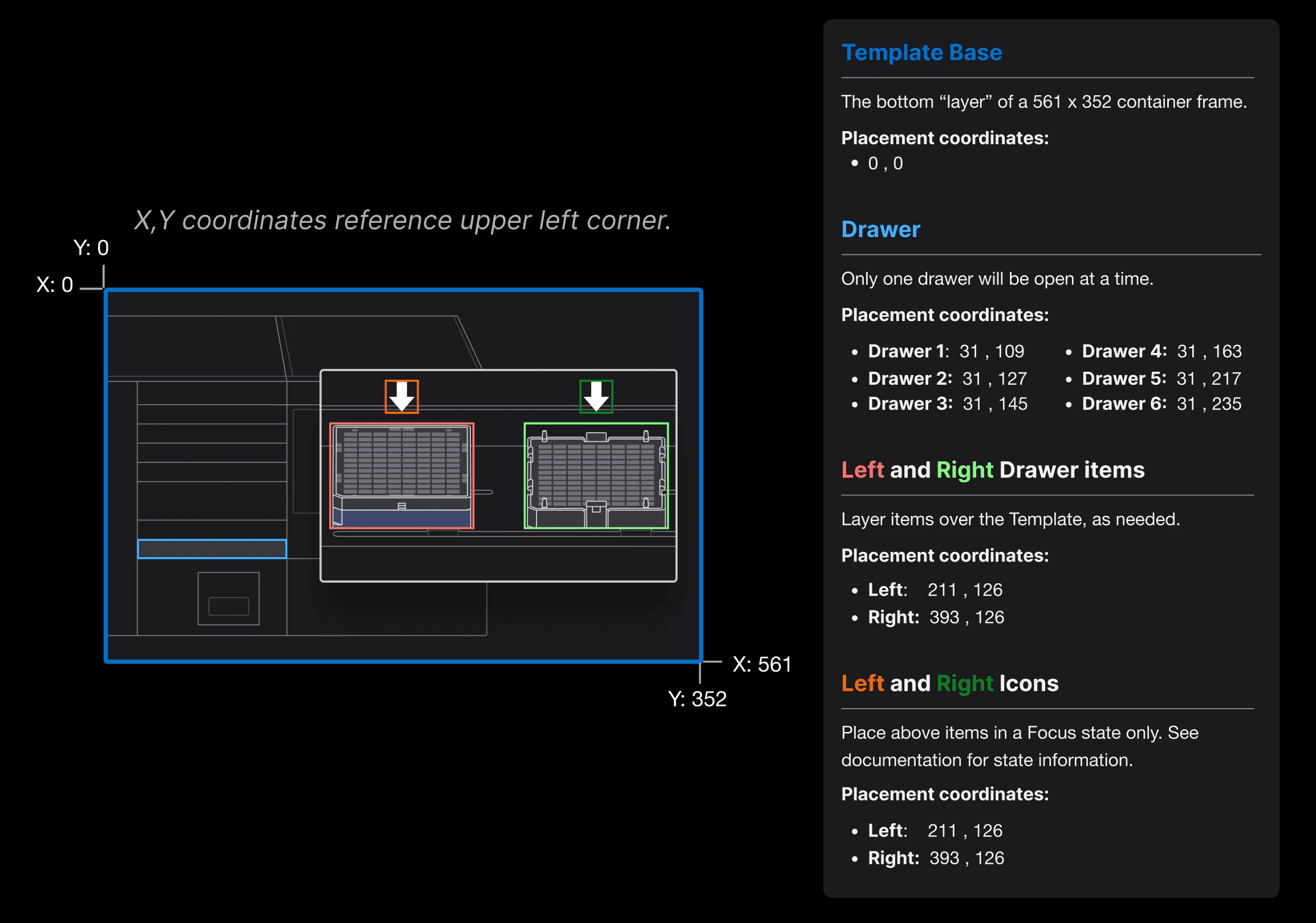Screen dimensions: 1316x923
Task: Select the green-outlined right drawer item image
Action: pos(596,475)
